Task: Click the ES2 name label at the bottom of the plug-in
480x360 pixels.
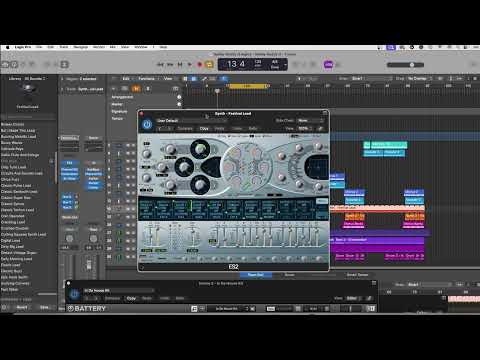Action: pos(234,267)
